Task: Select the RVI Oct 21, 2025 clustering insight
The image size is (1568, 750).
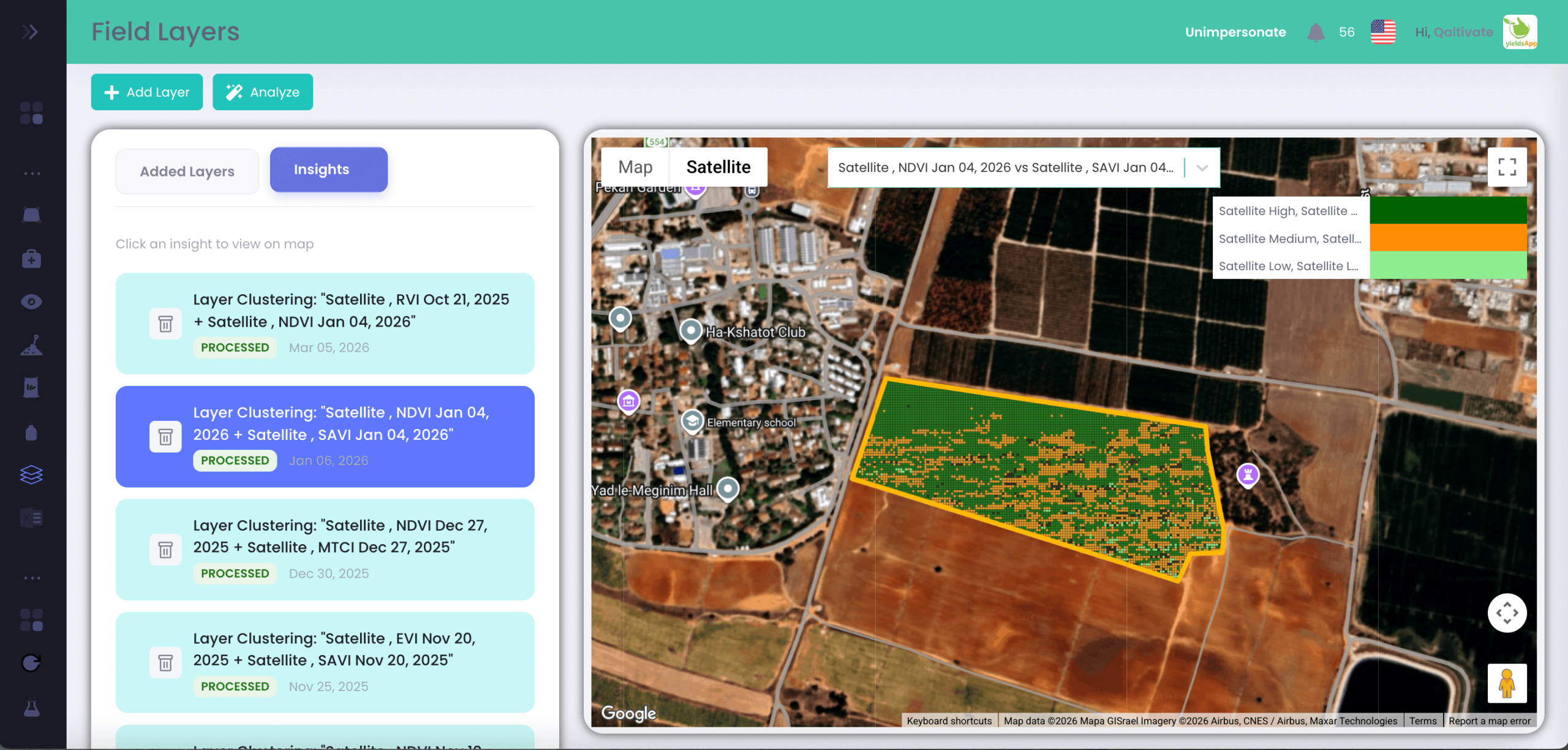Action: [x=325, y=324]
